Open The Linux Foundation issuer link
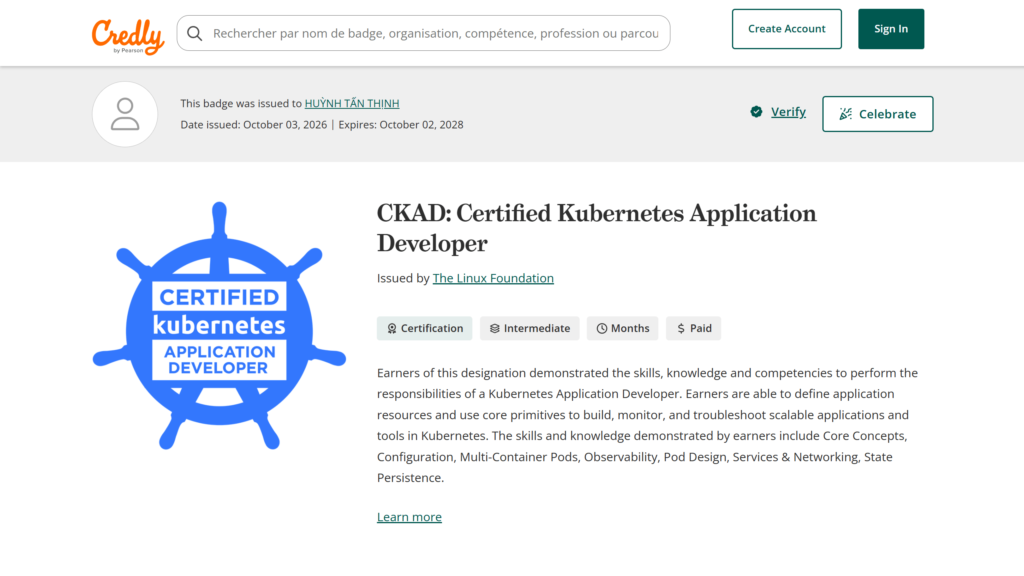The image size is (1024, 576). pyautogui.click(x=493, y=278)
